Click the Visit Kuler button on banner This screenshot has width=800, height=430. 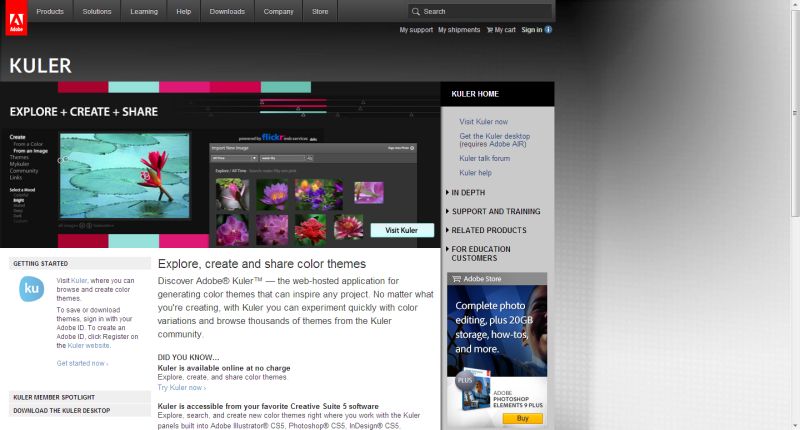[402, 230]
